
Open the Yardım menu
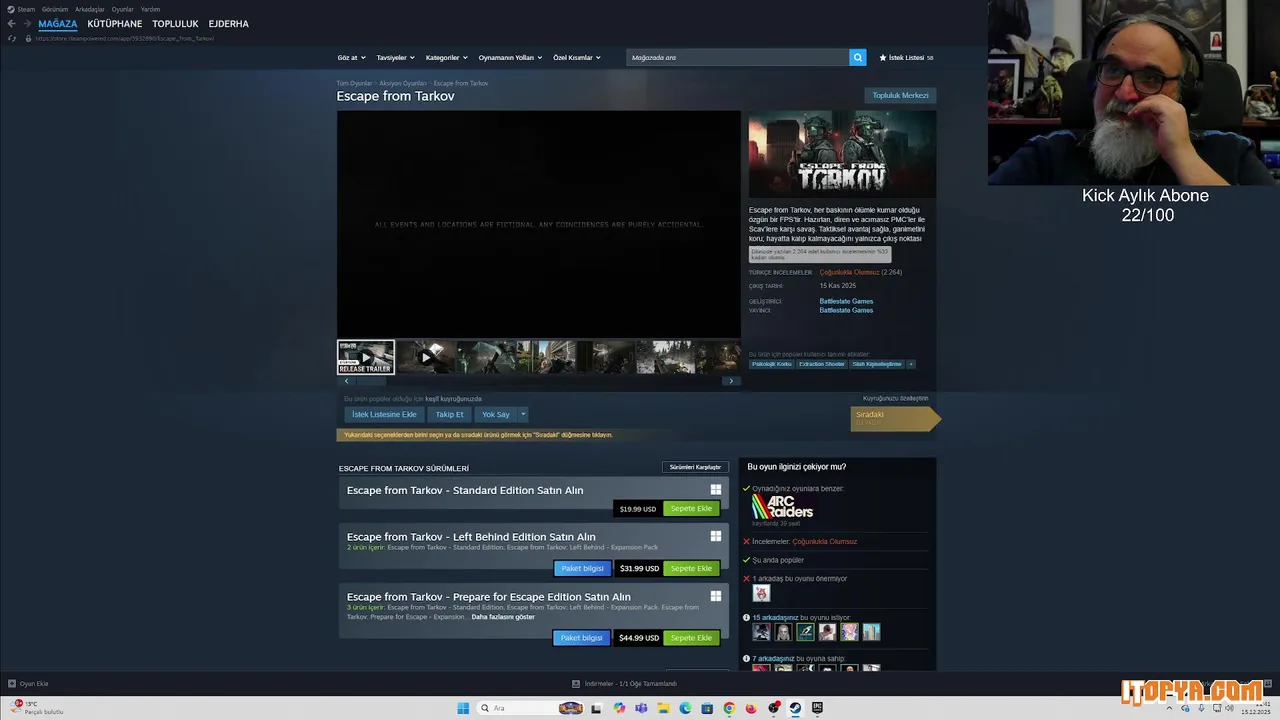pyautogui.click(x=150, y=9)
